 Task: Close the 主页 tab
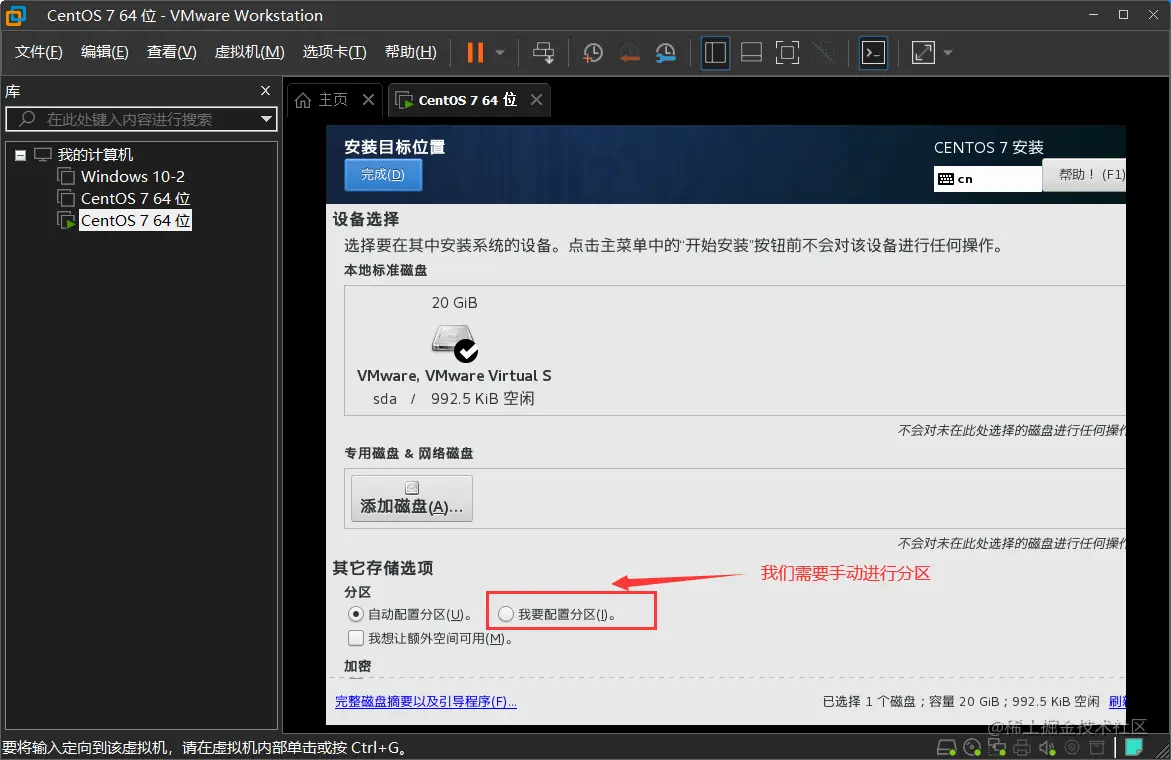[x=368, y=99]
